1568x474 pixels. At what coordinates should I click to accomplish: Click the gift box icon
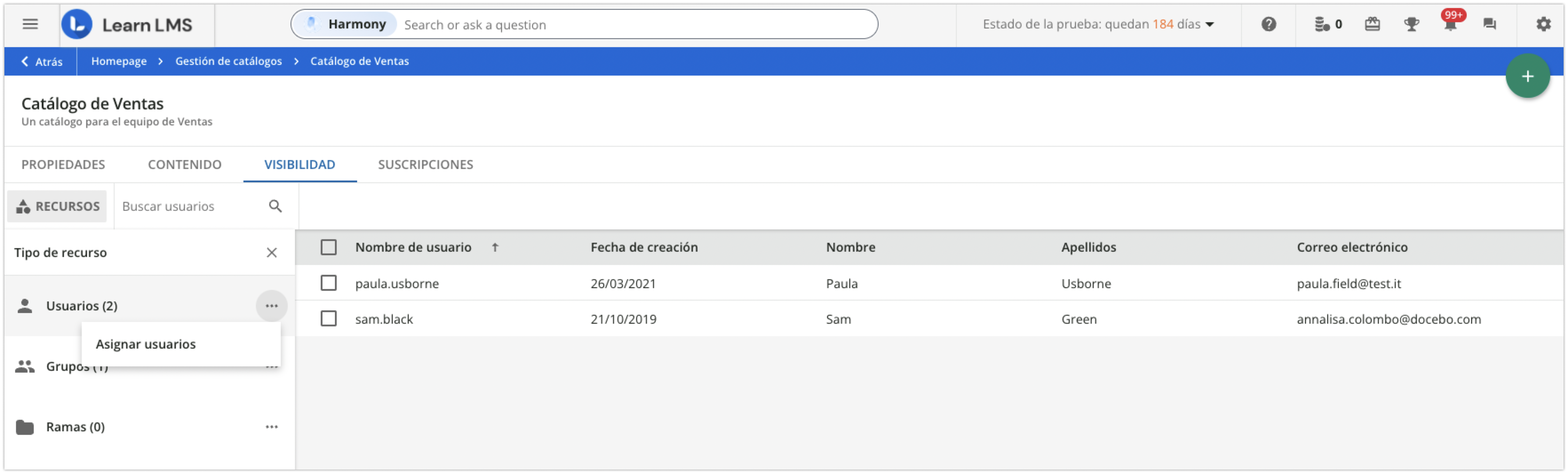1373,24
